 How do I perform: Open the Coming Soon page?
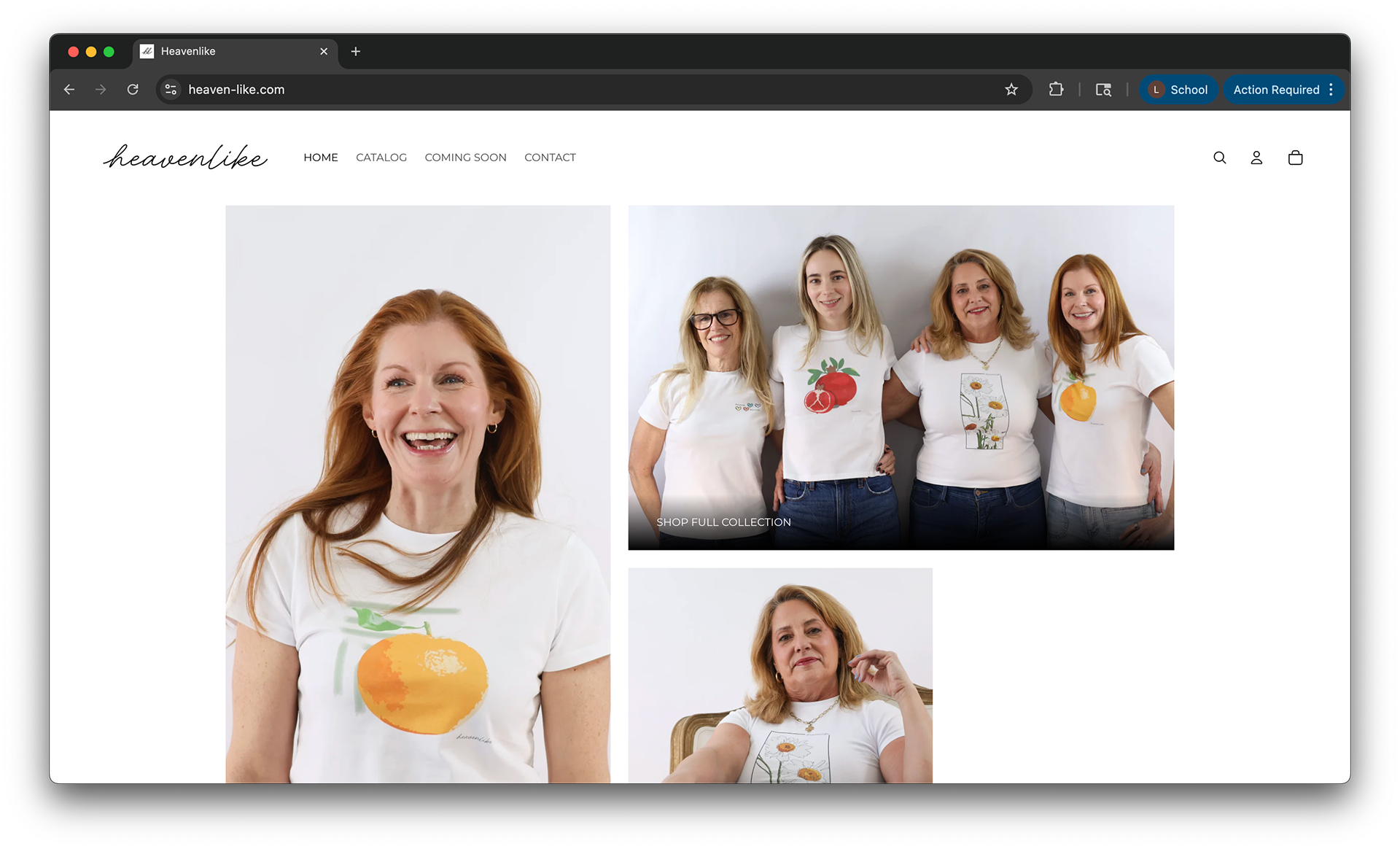[465, 158]
